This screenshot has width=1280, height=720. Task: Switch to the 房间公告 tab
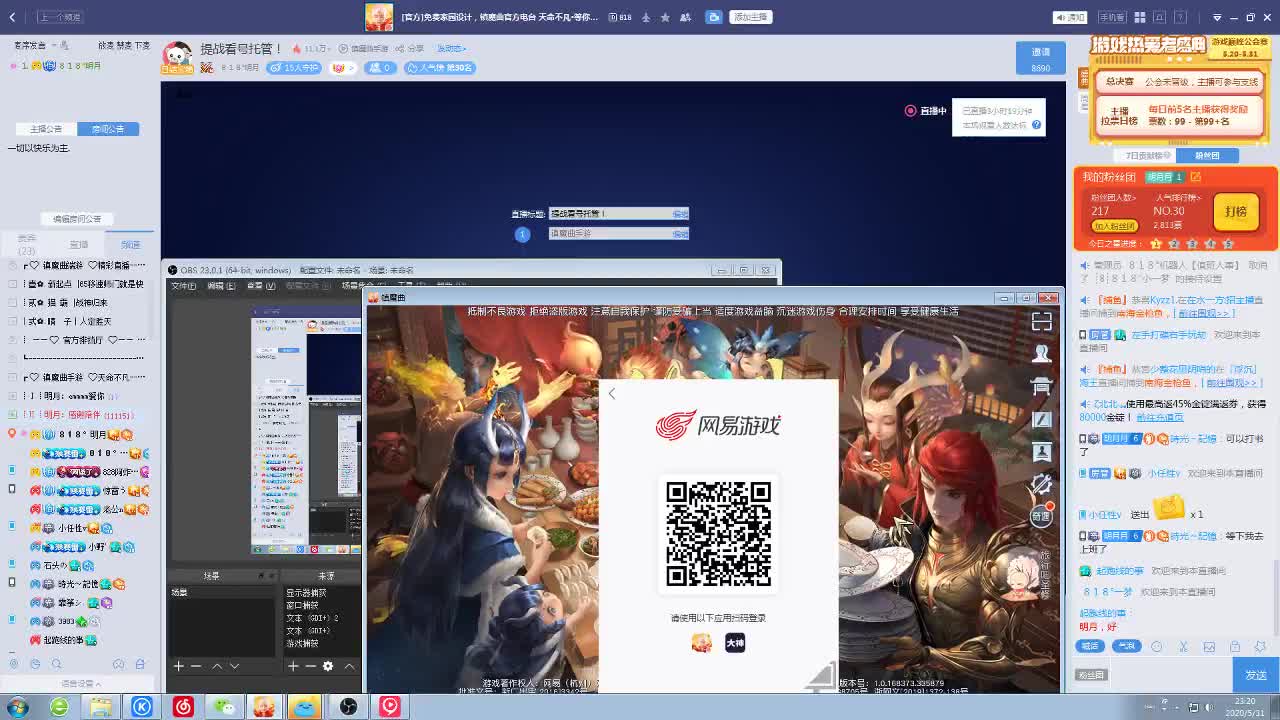108,129
